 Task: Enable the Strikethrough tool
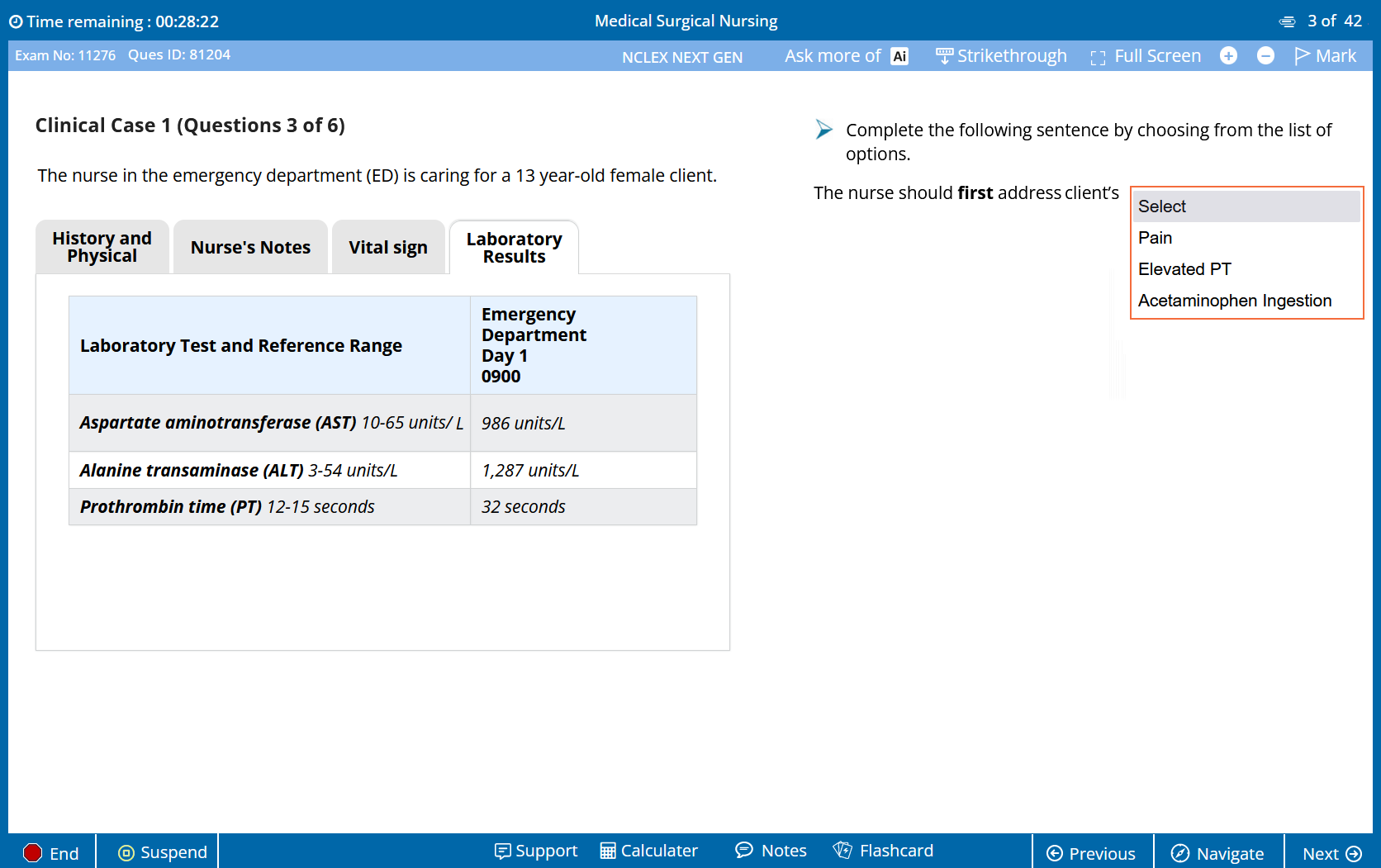pos(1001,56)
